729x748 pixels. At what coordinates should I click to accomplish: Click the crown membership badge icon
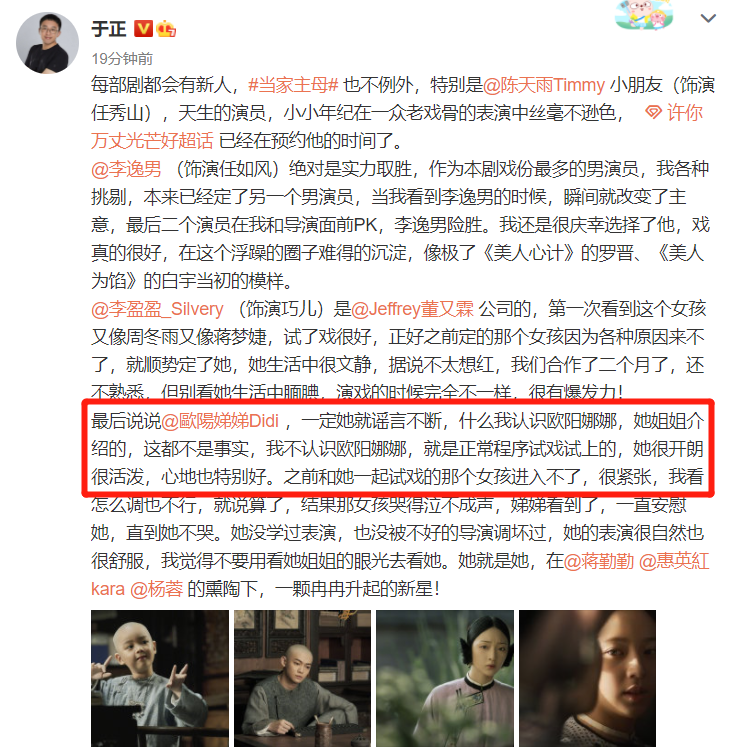(x=166, y=29)
